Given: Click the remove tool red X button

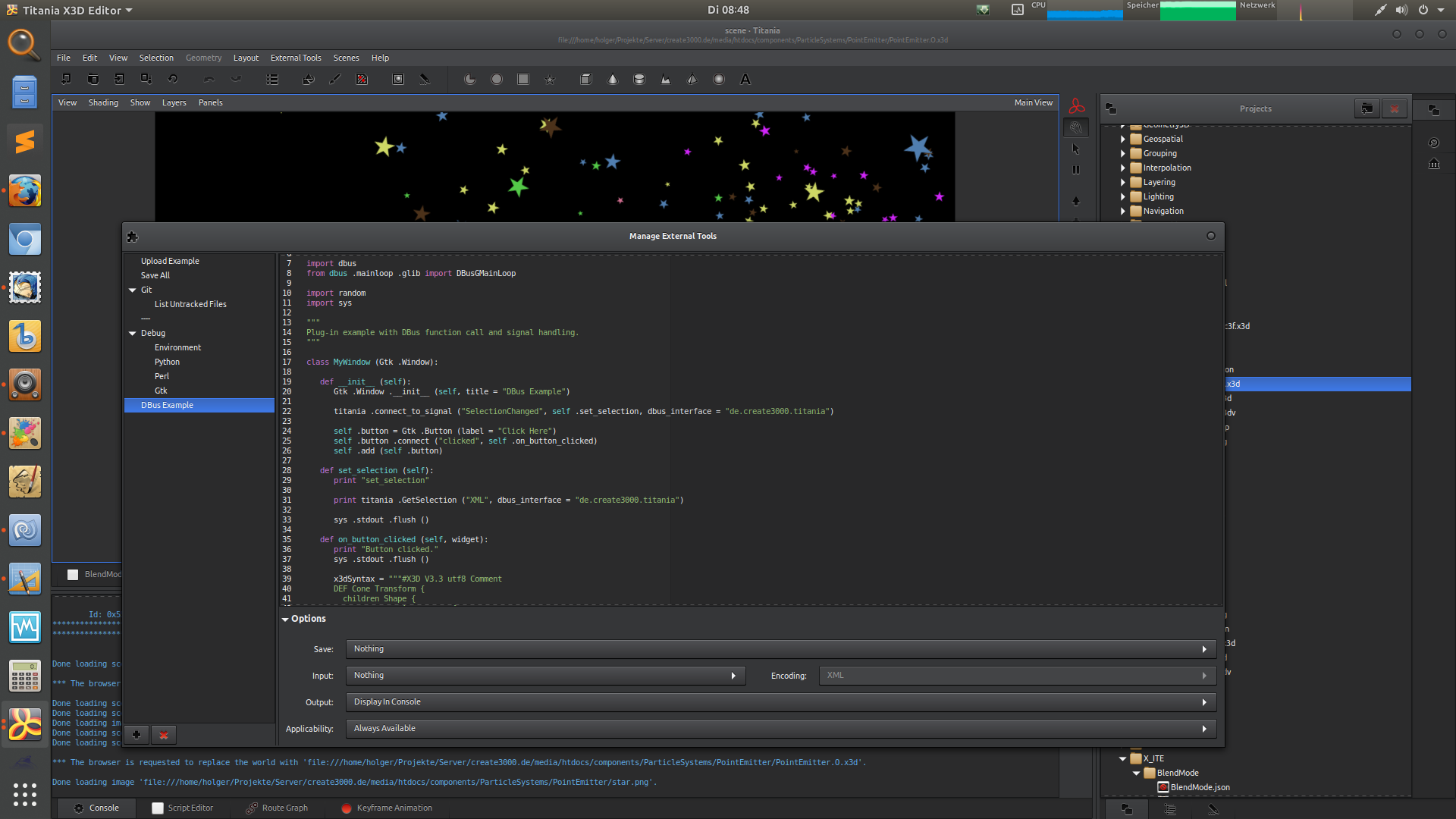Looking at the screenshot, I should tap(163, 734).
